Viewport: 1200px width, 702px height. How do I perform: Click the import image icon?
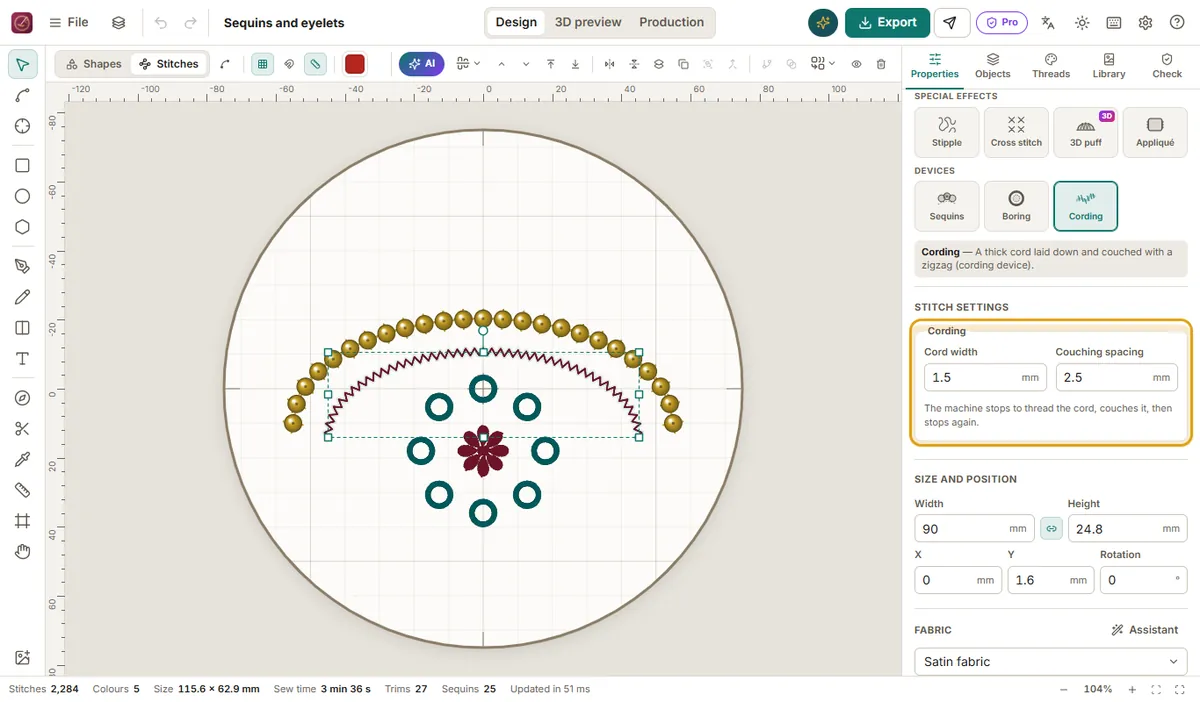pos(22,658)
